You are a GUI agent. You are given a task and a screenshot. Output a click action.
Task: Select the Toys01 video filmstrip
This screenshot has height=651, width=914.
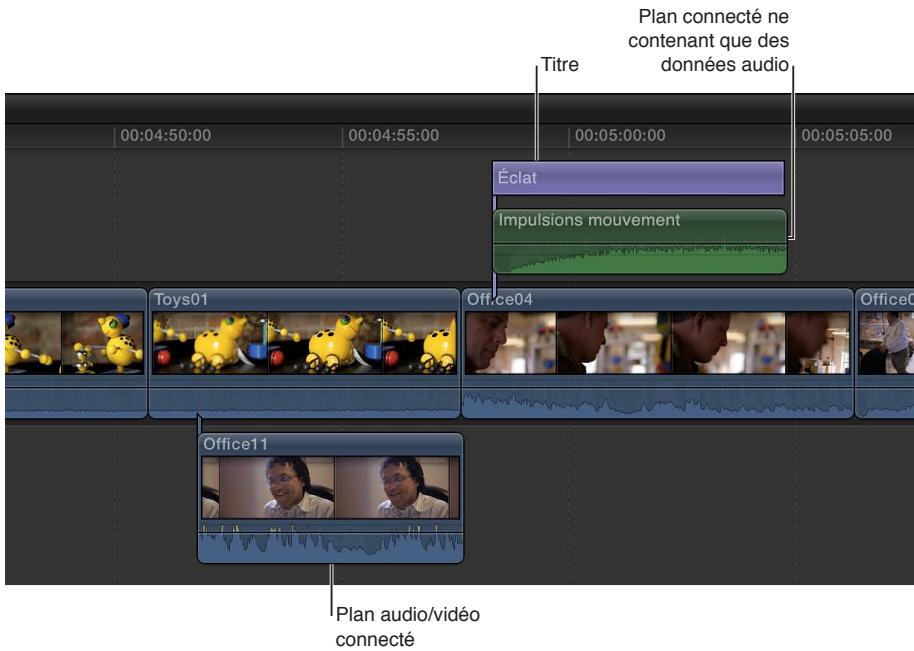304,343
